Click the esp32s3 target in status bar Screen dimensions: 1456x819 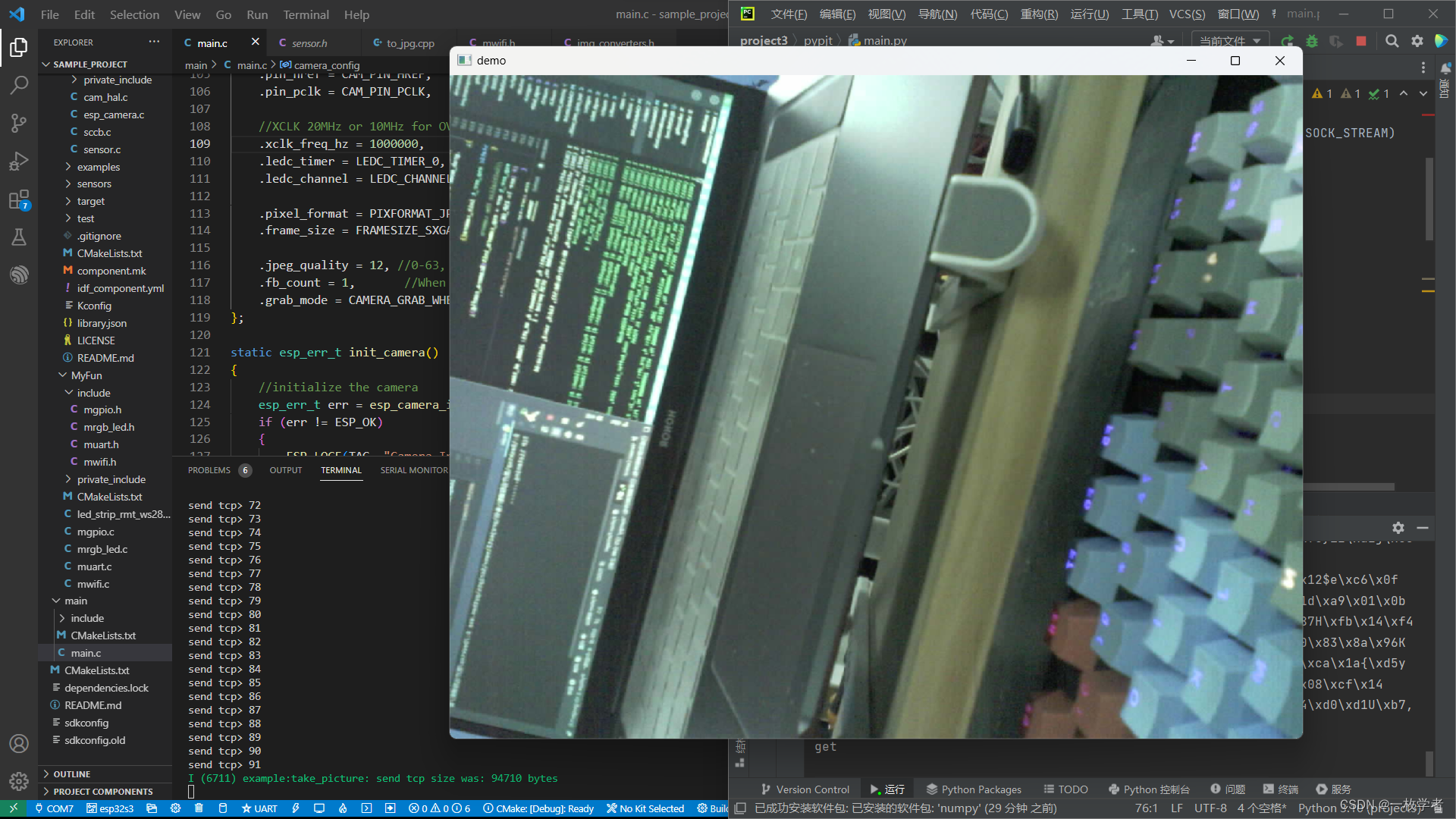[x=110, y=808]
